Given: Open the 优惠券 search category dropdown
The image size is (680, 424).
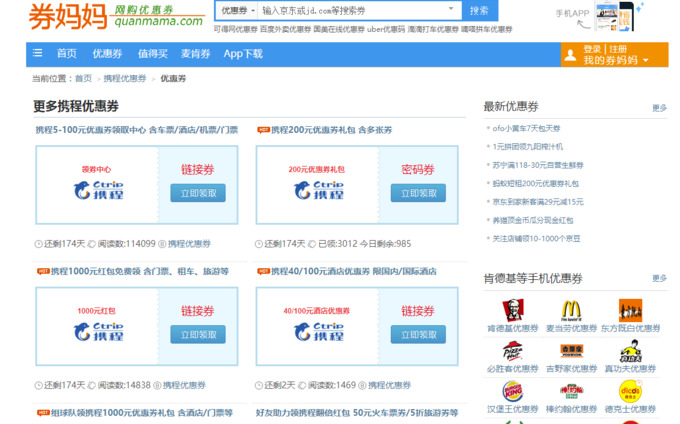Looking at the screenshot, I should tap(237, 10).
